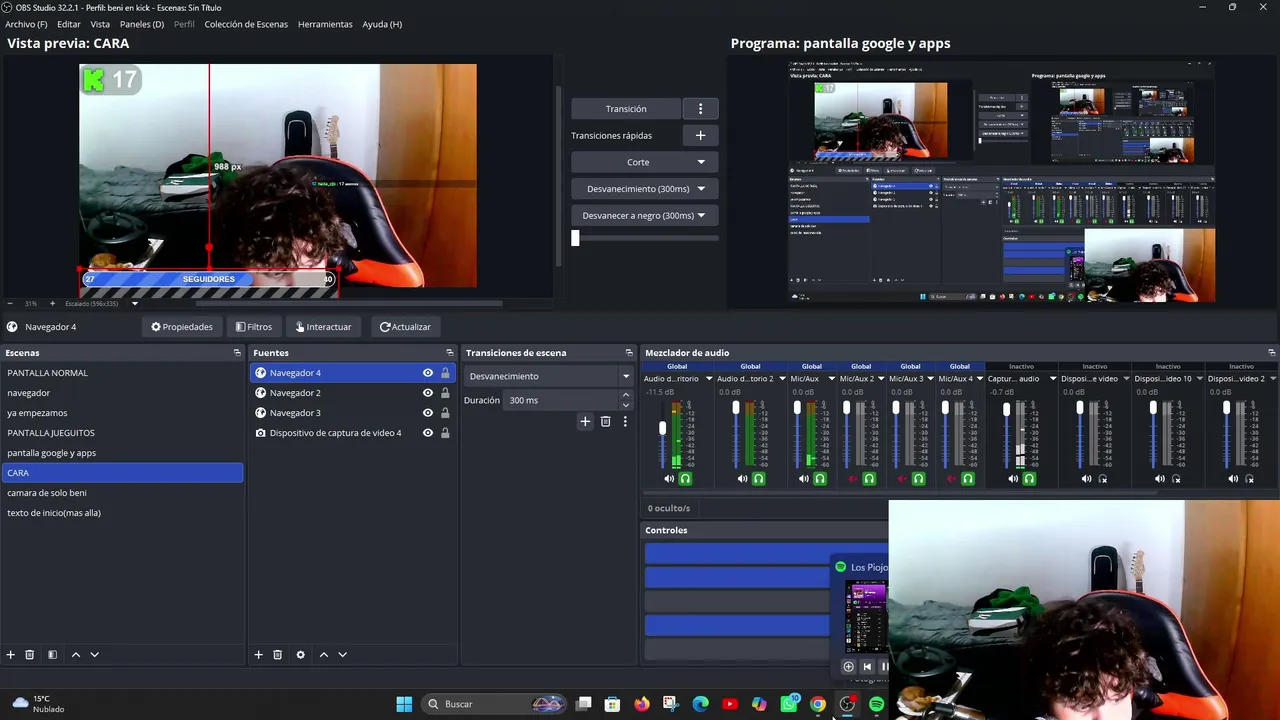Open the Desvanecimiento scene transition combo box
Viewport: 1280px width, 720px height.
549,377
